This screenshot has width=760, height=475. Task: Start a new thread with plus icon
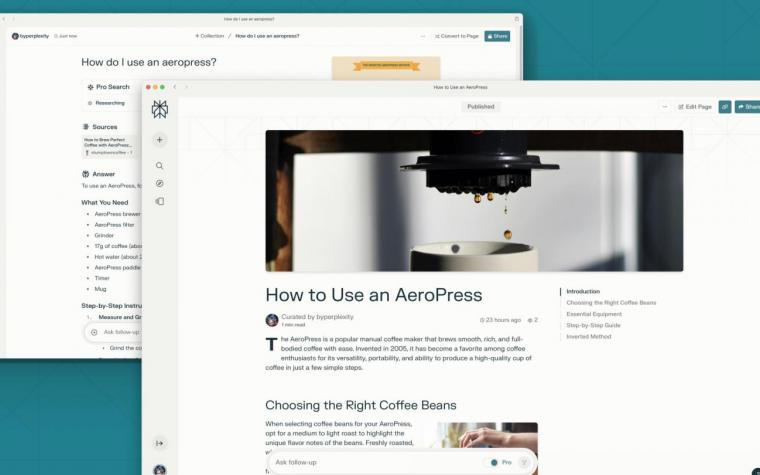tap(159, 140)
